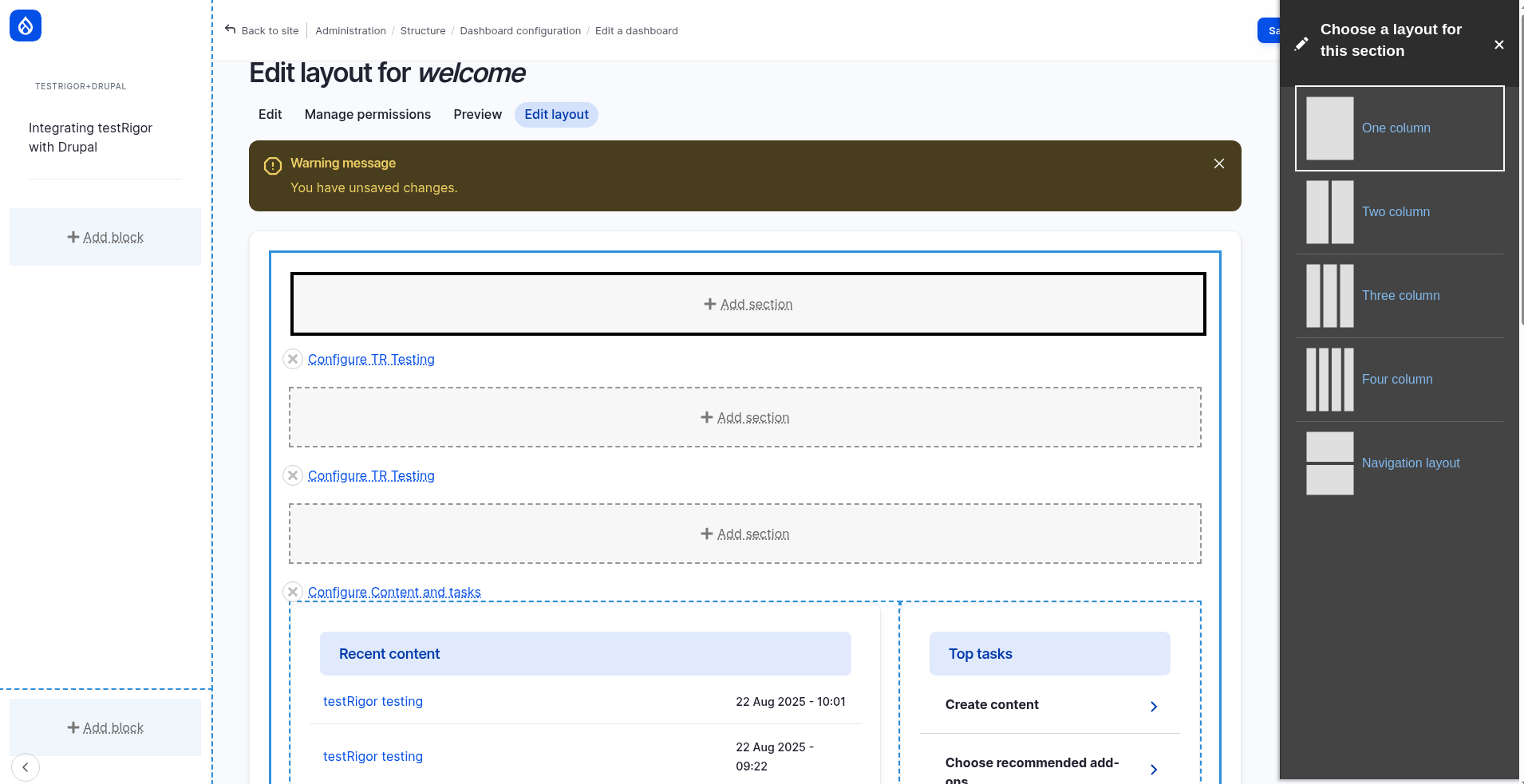
Task: Collapse the left sidebar with chevron button
Action: point(26,767)
